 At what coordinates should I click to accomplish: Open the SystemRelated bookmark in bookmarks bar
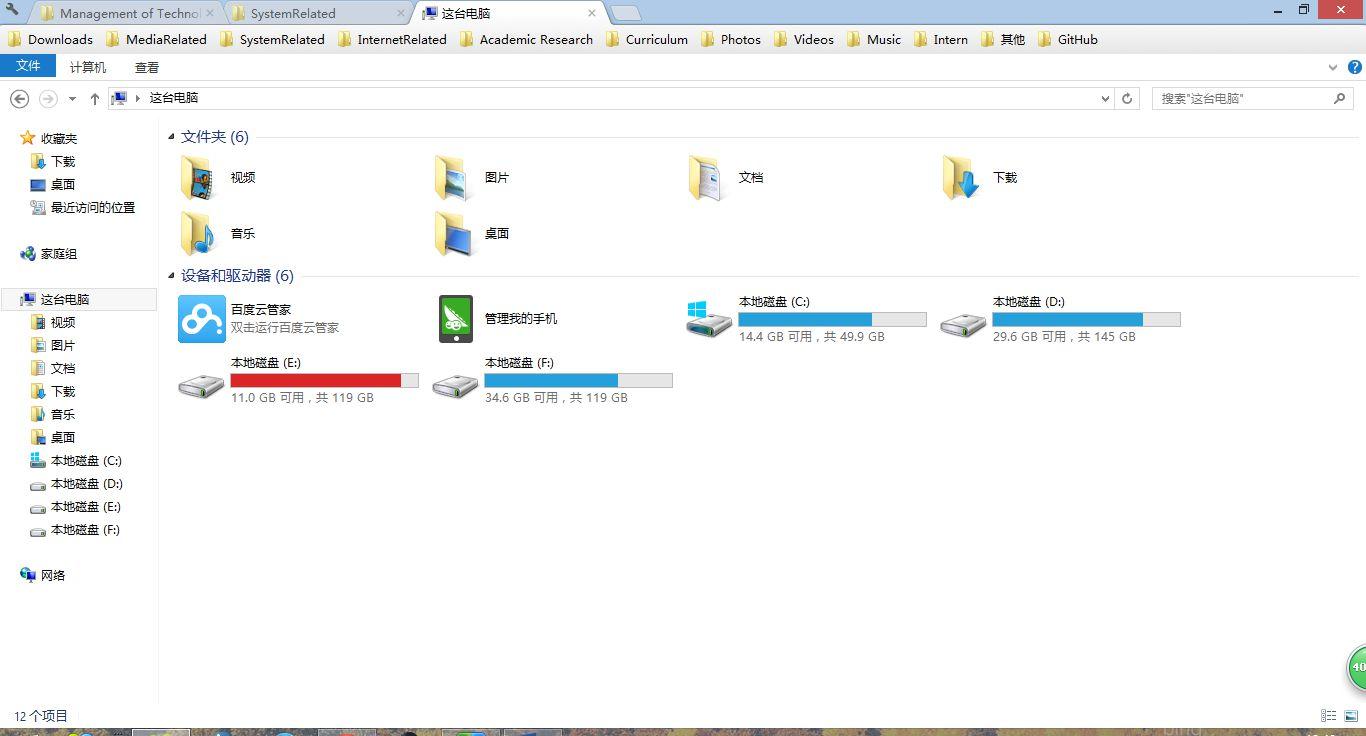(272, 39)
